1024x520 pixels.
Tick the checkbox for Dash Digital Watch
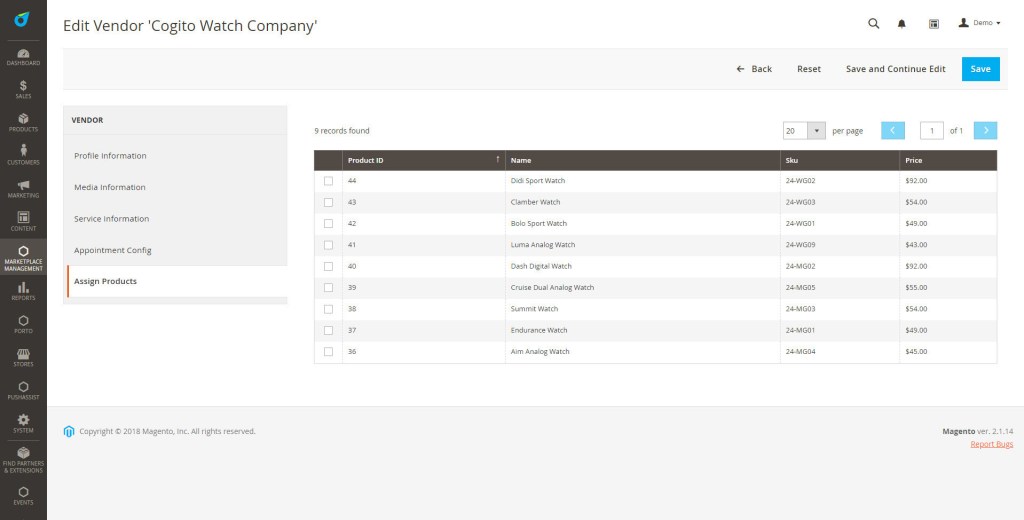[x=328, y=267]
